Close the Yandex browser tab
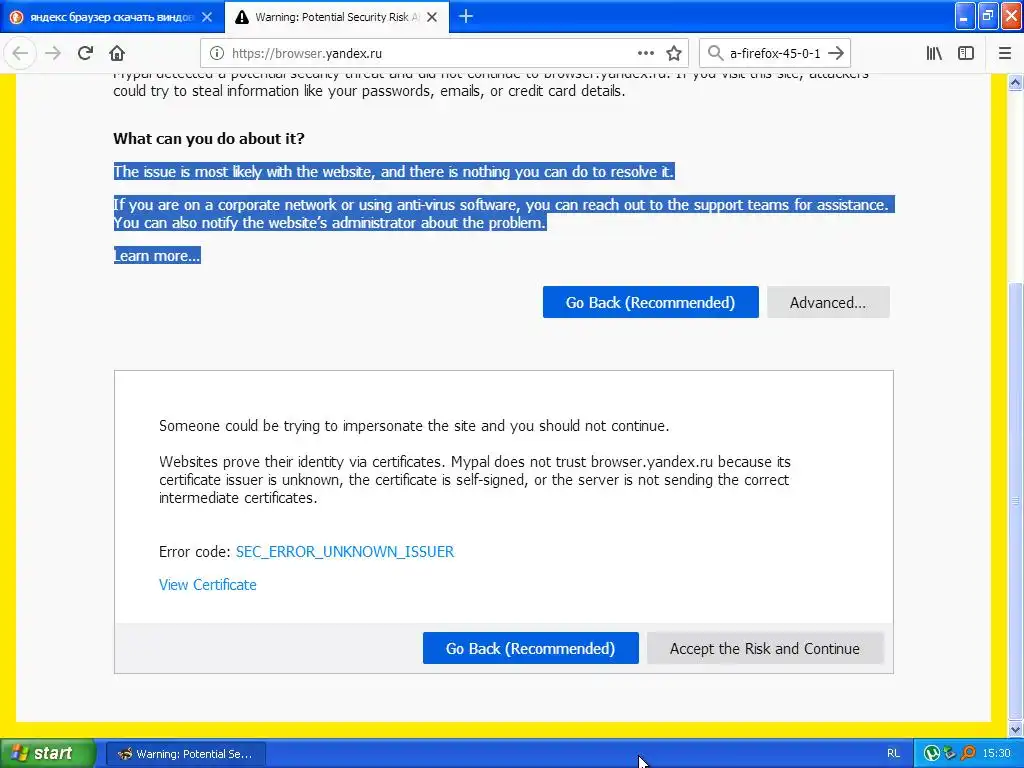 [207, 17]
